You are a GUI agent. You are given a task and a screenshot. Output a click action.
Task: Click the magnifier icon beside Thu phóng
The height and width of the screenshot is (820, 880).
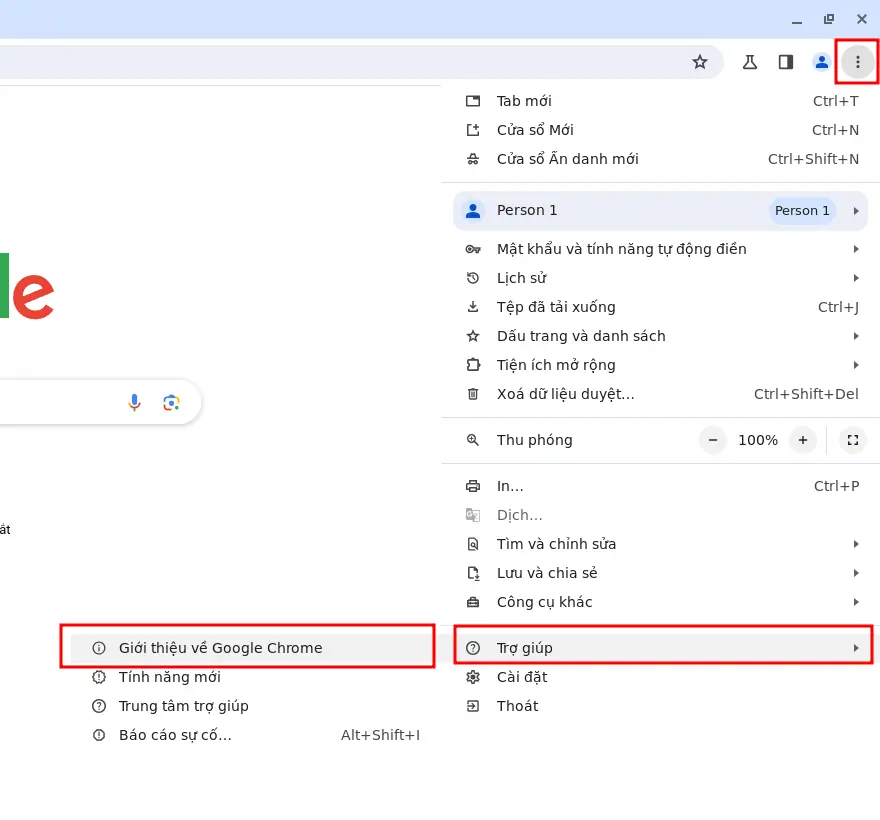473,440
